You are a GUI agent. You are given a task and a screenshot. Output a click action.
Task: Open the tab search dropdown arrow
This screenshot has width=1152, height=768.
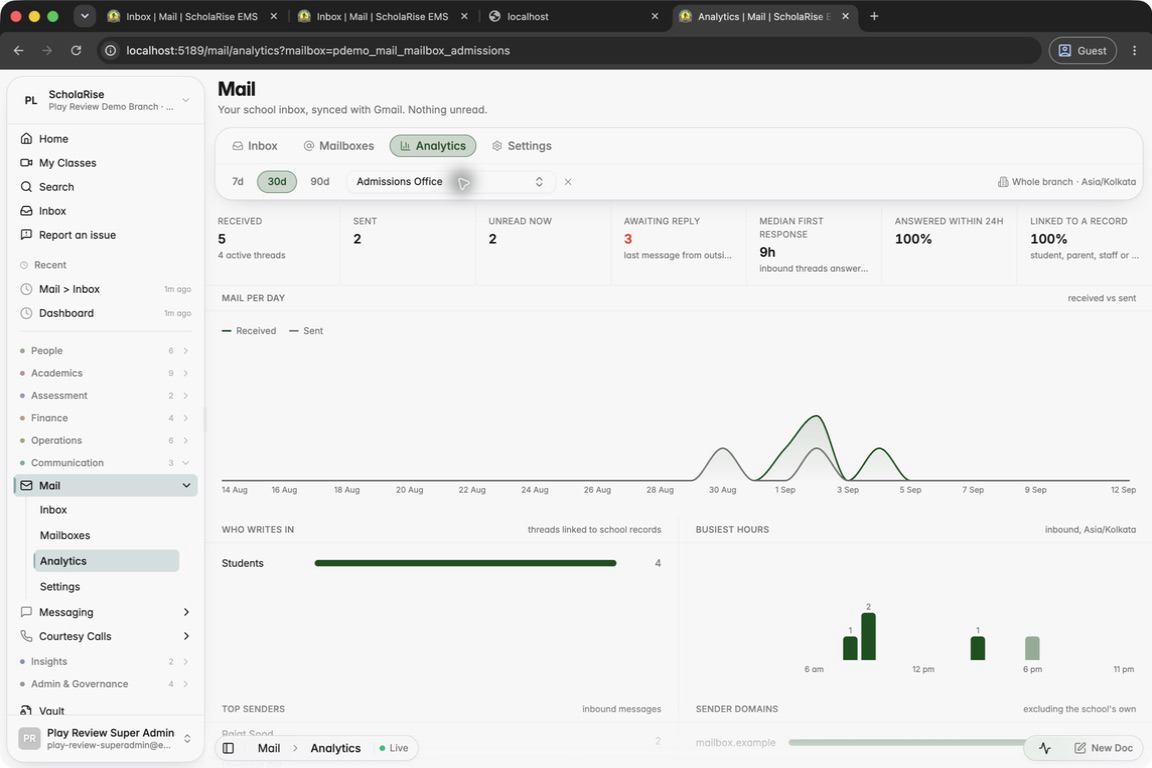[84, 16]
